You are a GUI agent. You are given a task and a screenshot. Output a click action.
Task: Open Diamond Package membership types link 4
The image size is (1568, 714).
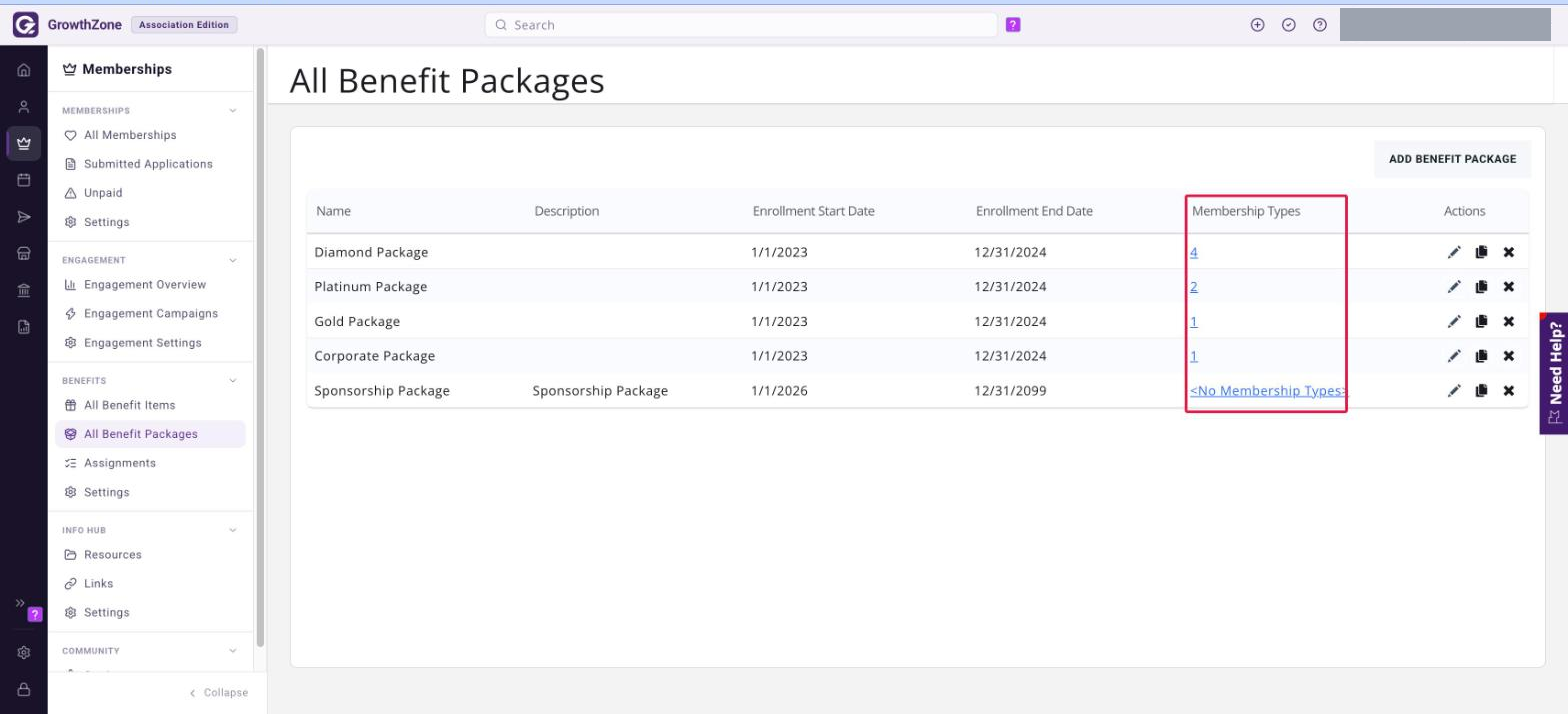pos(1194,252)
